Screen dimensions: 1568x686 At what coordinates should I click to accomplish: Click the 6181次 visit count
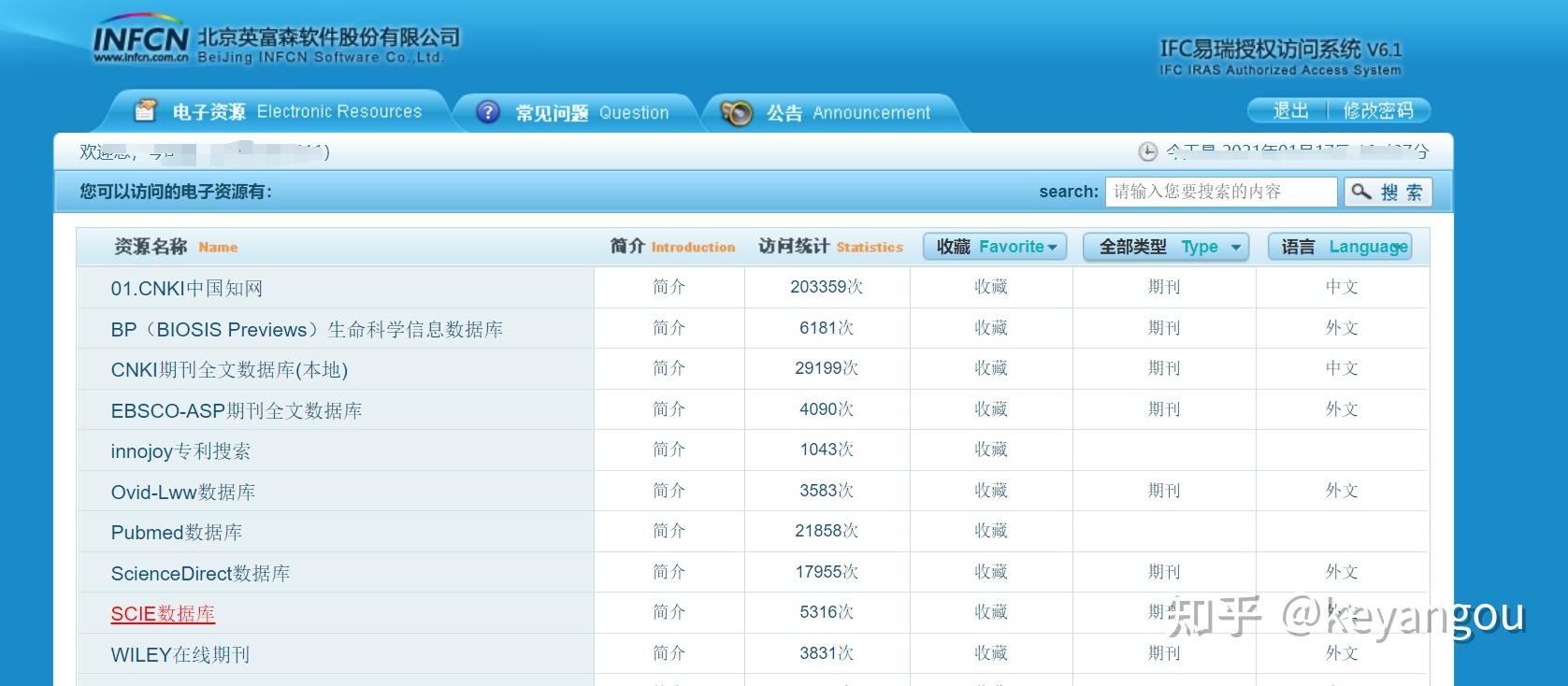(827, 328)
